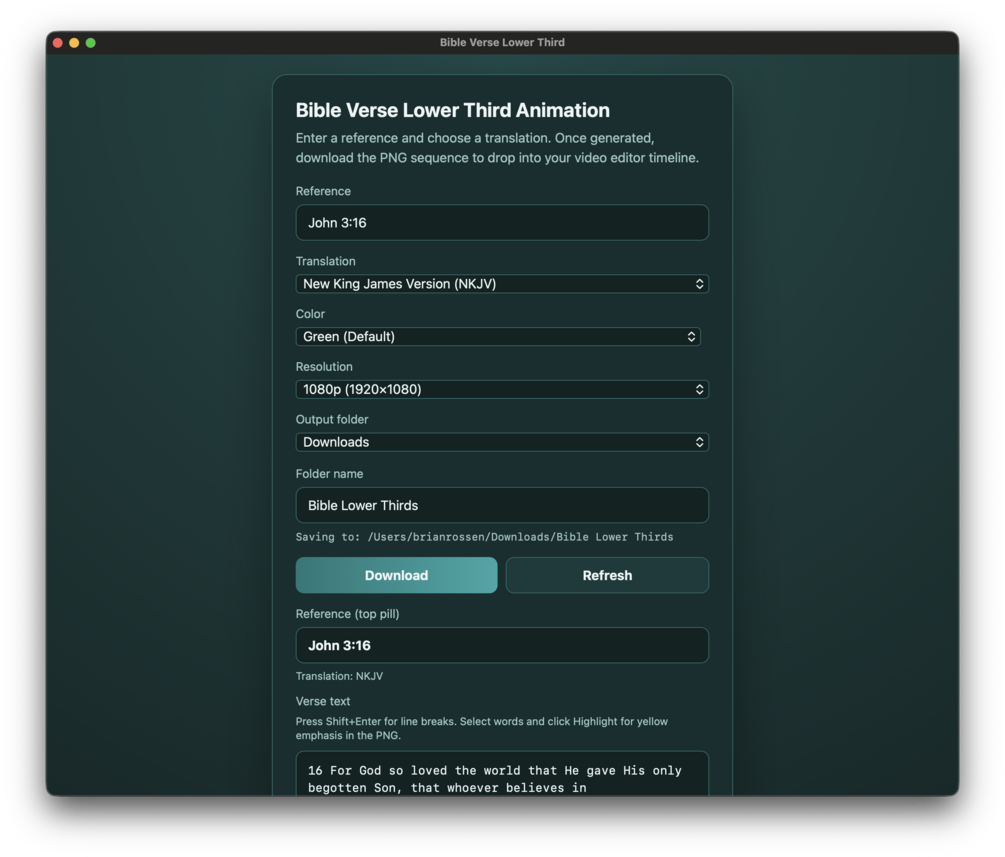
Task: Click the Saving to path text
Action: (485, 537)
